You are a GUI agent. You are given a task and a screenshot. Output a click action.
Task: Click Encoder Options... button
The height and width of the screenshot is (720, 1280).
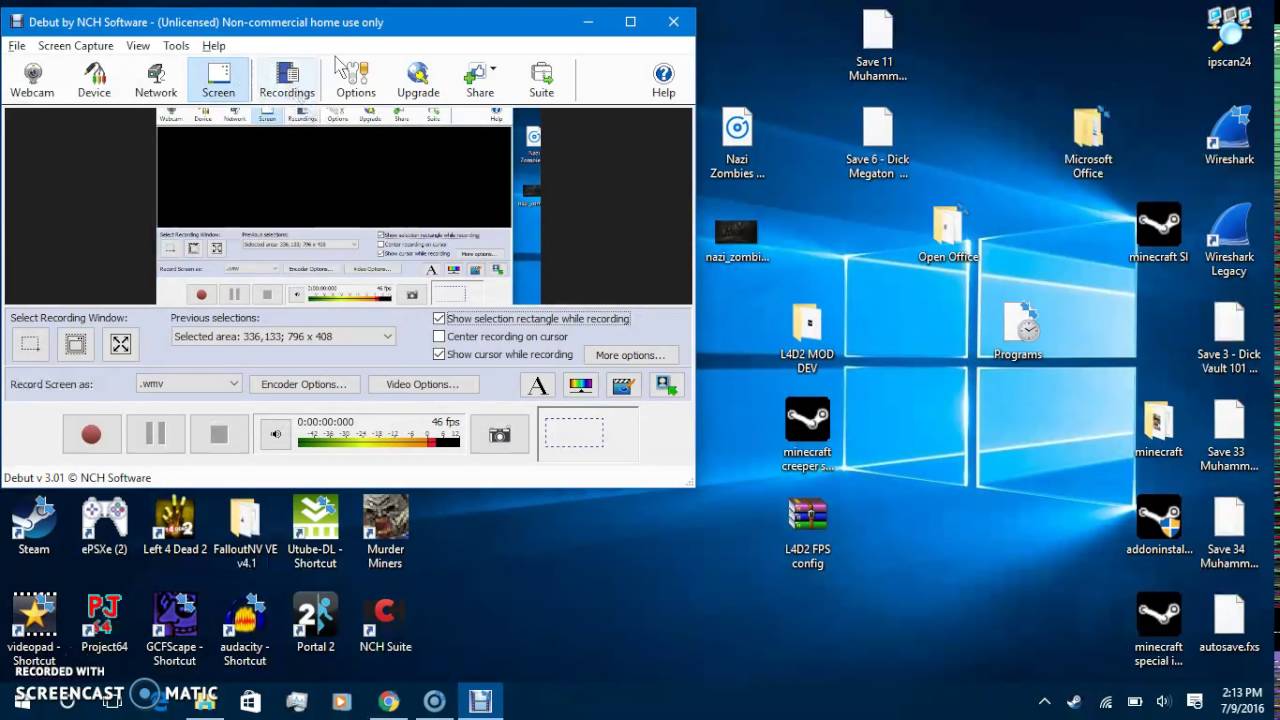coord(304,384)
